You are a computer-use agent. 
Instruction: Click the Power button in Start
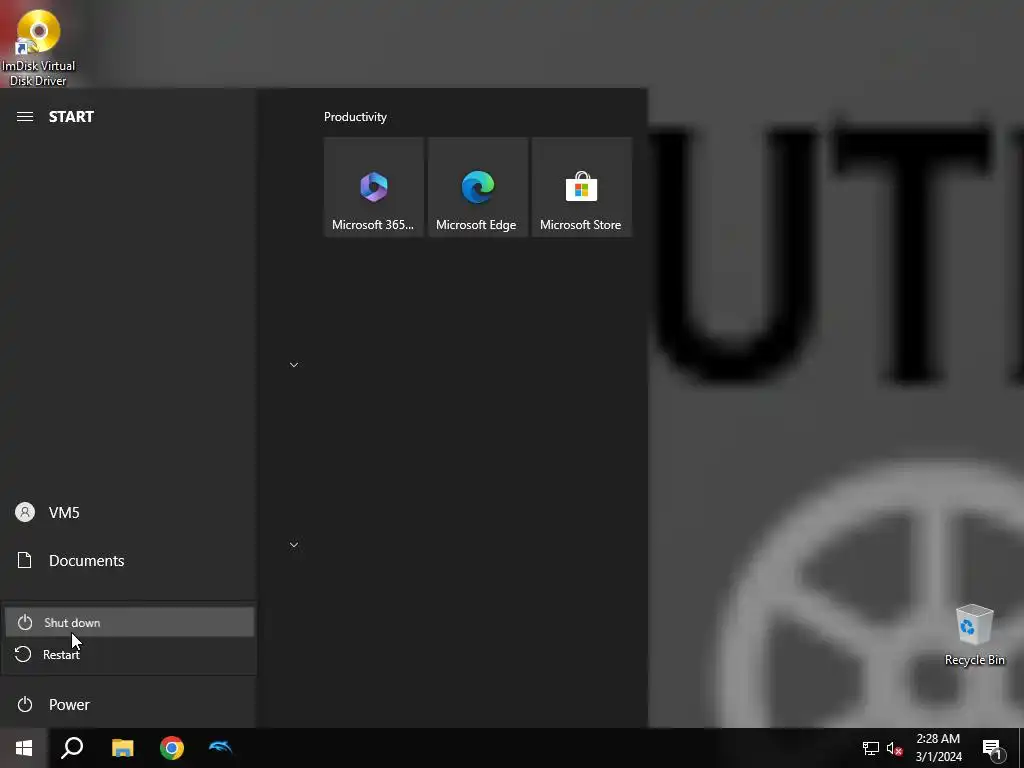coord(128,705)
